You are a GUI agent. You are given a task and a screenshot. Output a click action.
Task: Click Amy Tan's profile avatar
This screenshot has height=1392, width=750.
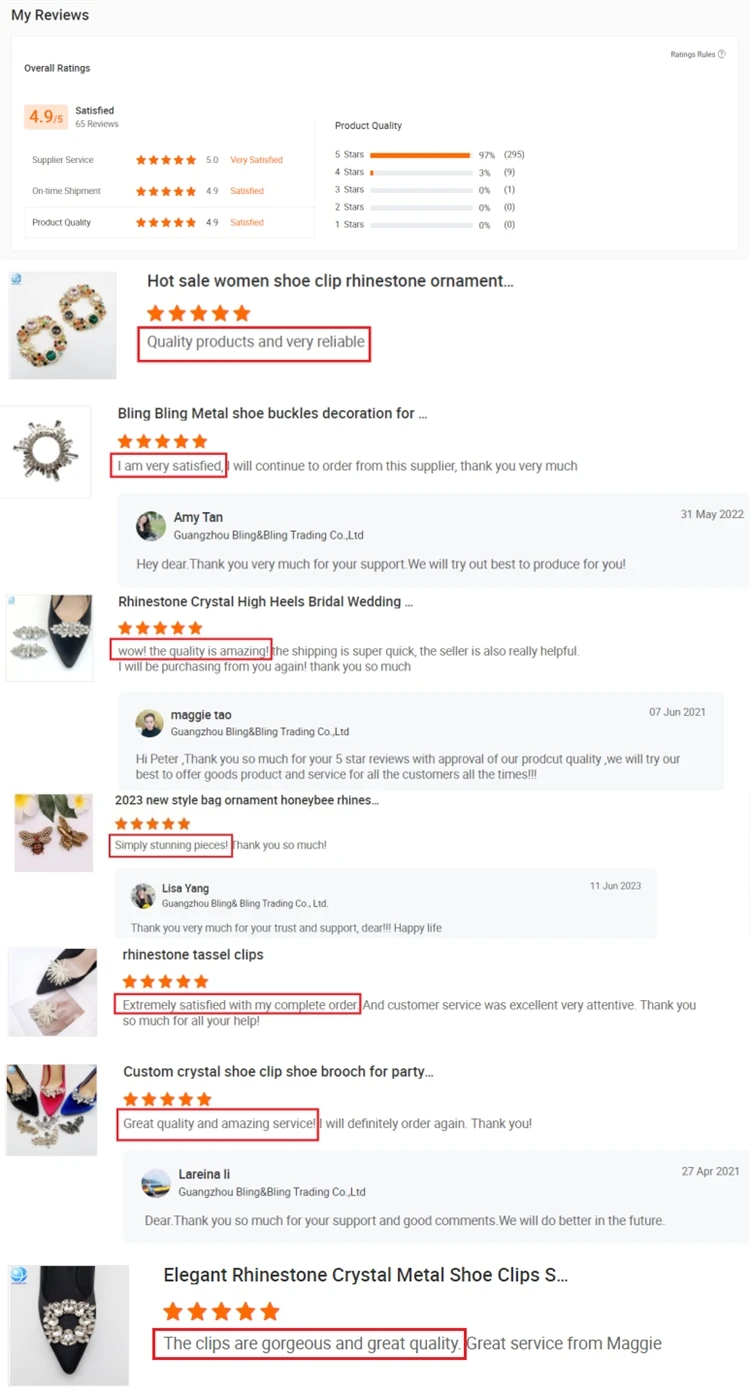pyautogui.click(x=151, y=526)
